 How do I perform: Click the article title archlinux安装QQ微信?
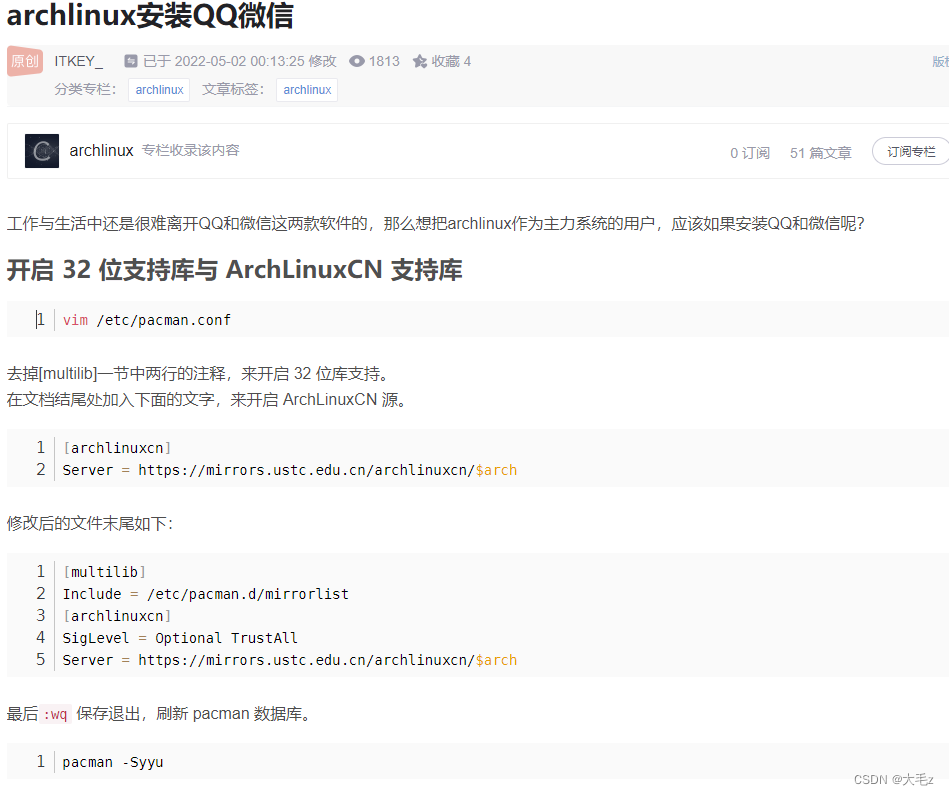coord(150,15)
